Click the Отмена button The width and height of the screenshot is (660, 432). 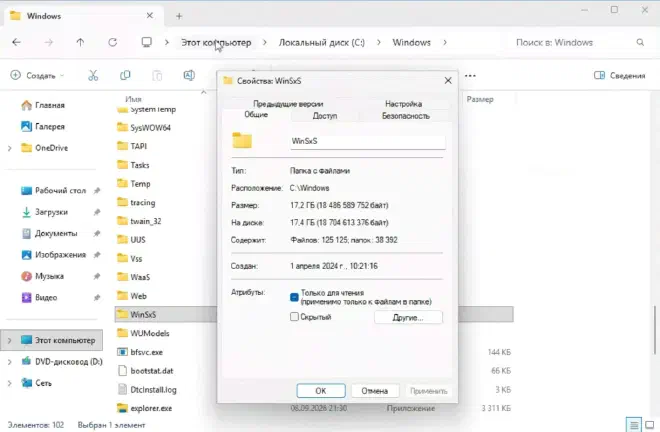[x=375, y=391]
